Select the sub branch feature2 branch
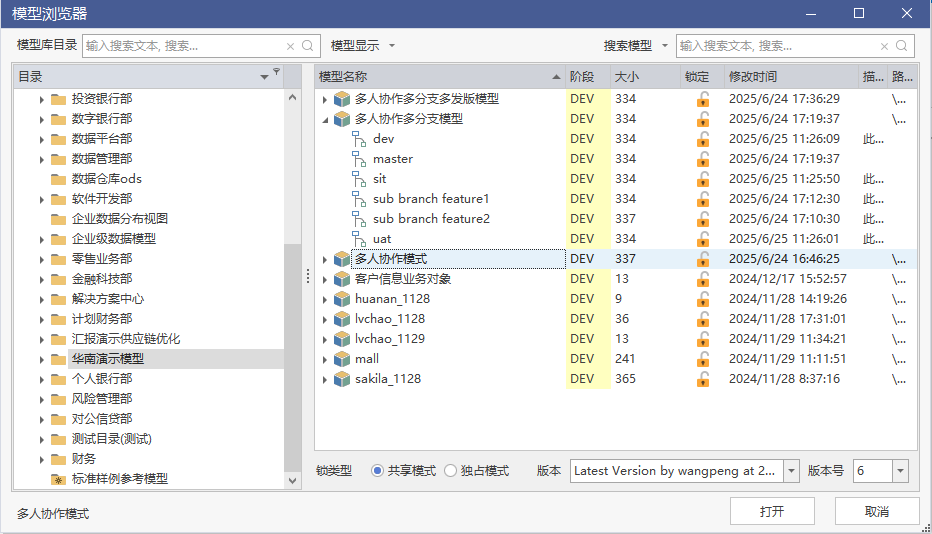932x534 pixels. coord(431,219)
